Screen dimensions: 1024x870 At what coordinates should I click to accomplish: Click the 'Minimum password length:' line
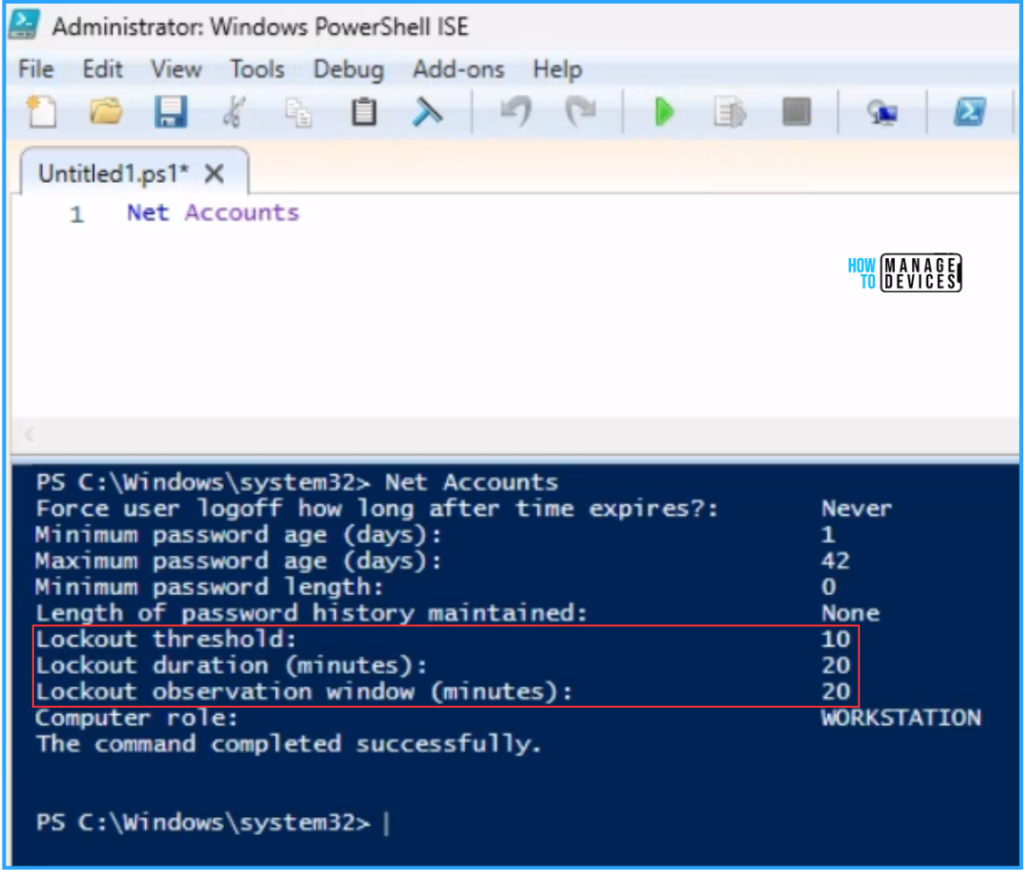click(209, 587)
